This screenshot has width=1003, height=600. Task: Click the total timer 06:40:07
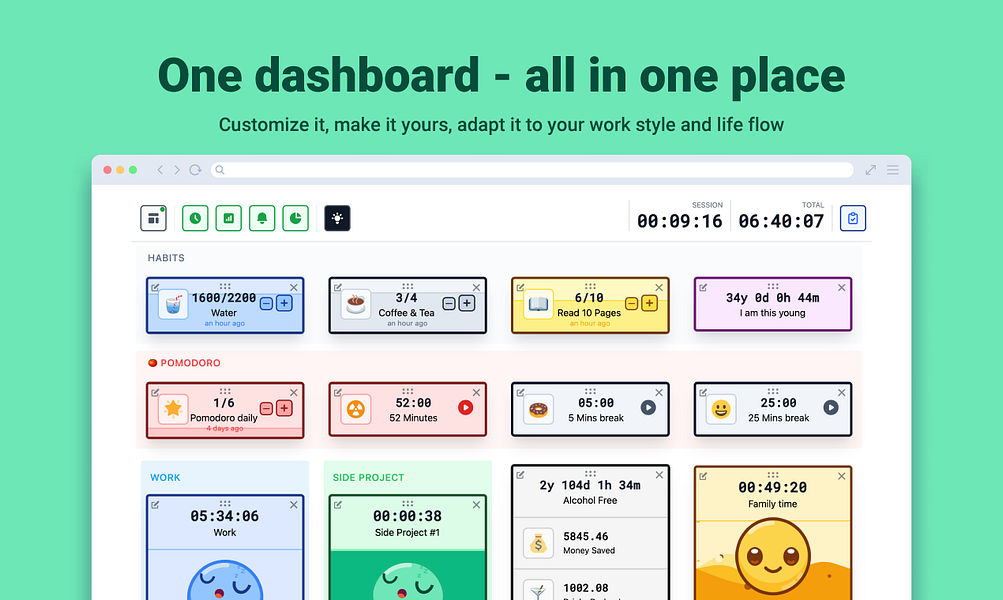click(781, 221)
